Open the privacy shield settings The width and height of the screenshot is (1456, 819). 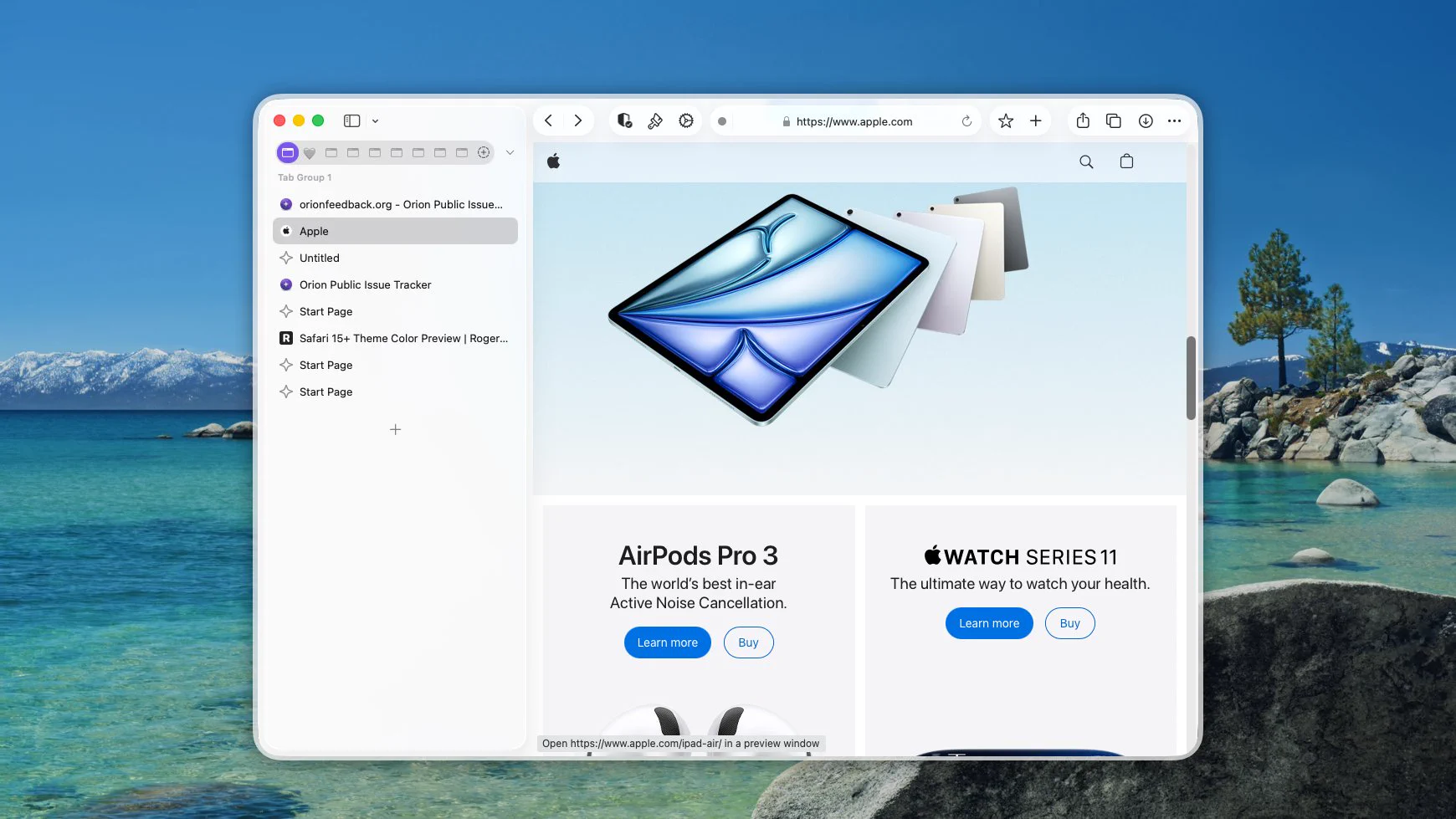[624, 120]
